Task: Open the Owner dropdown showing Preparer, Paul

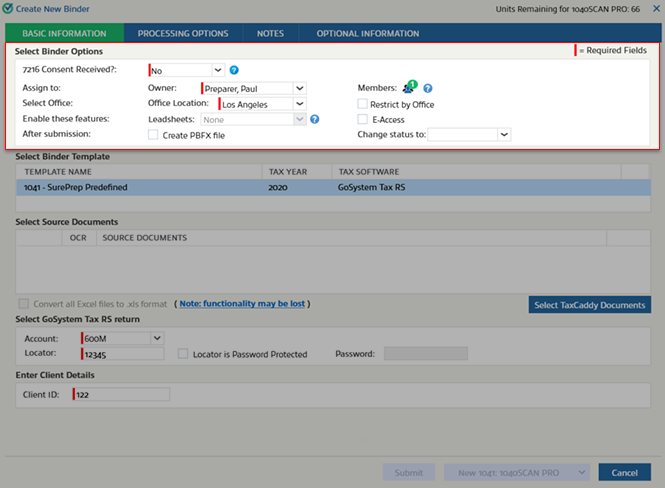Action: (299, 88)
